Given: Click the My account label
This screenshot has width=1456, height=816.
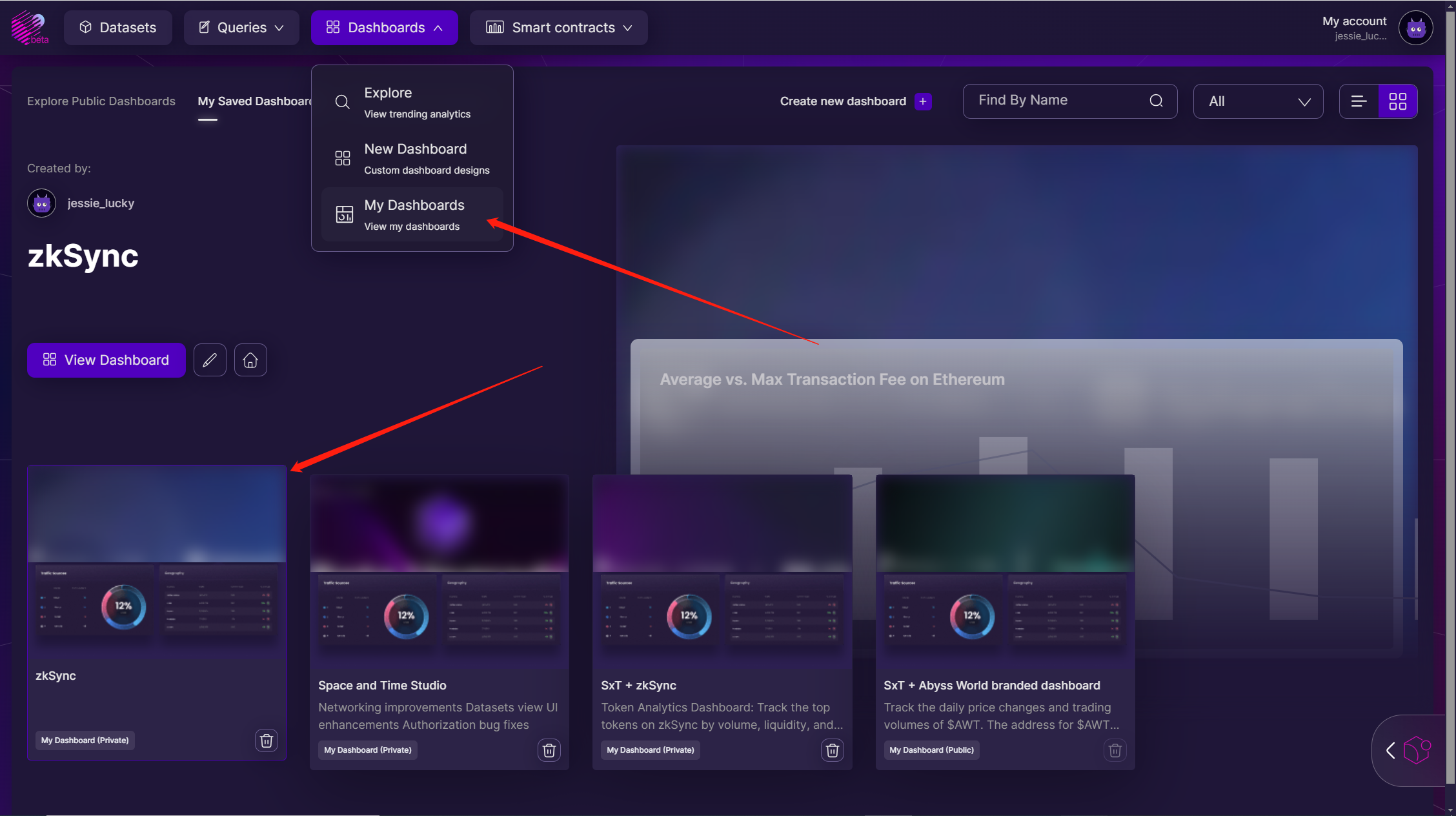Looking at the screenshot, I should coord(1354,21).
